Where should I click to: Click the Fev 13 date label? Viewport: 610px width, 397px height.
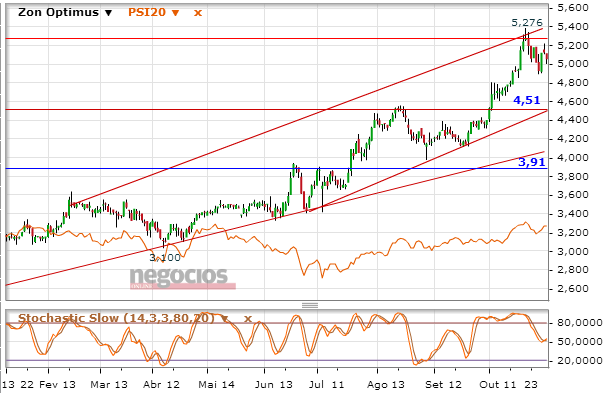coord(58,385)
